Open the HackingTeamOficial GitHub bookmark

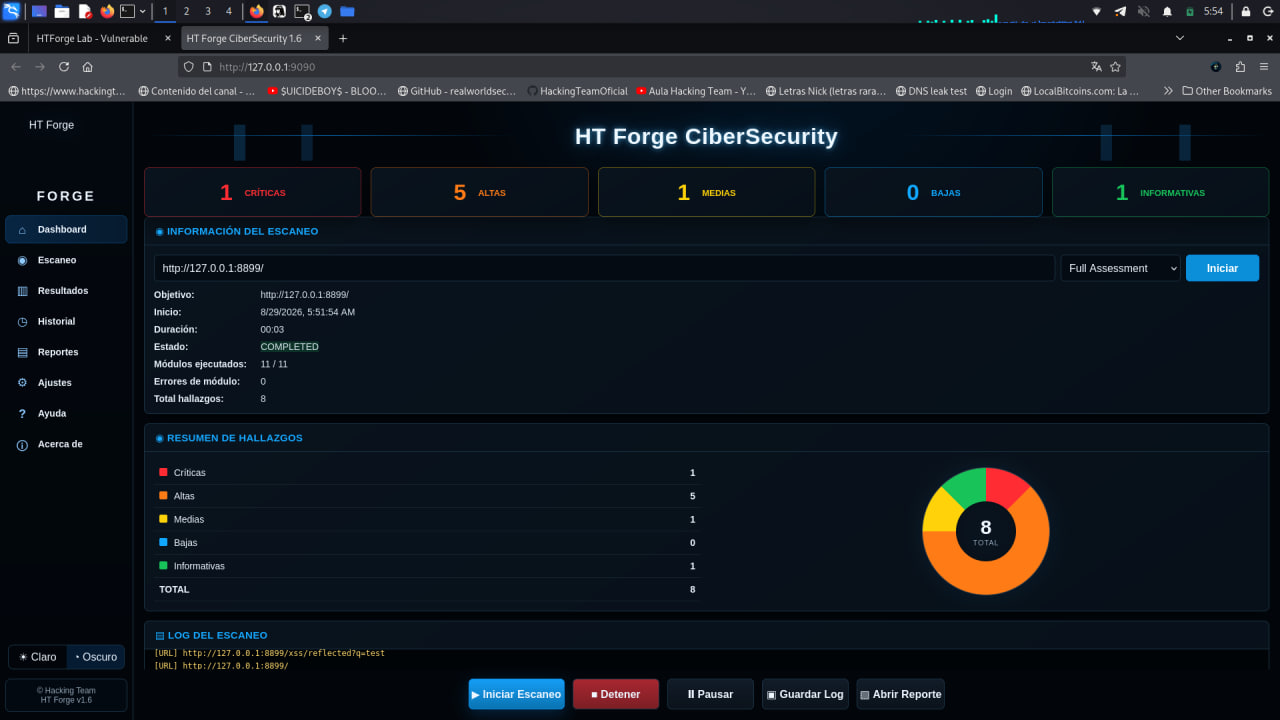pos(577,91)
